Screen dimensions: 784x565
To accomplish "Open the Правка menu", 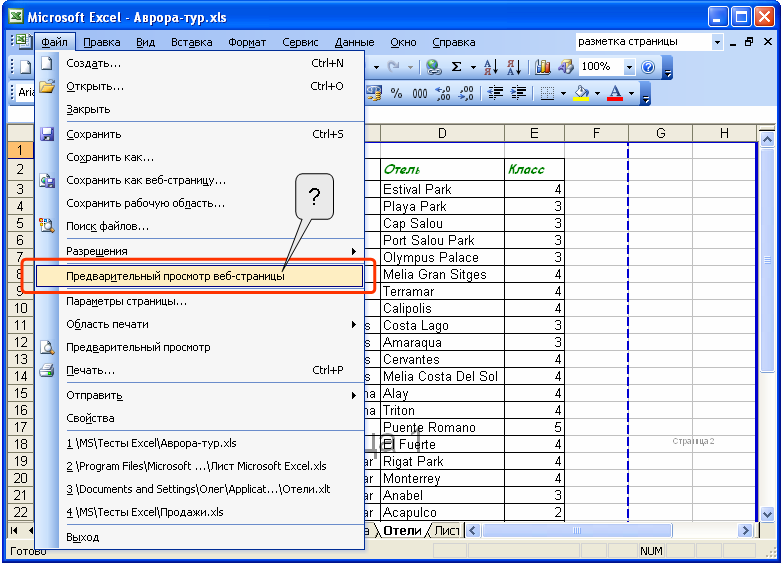I will (102, 42).
